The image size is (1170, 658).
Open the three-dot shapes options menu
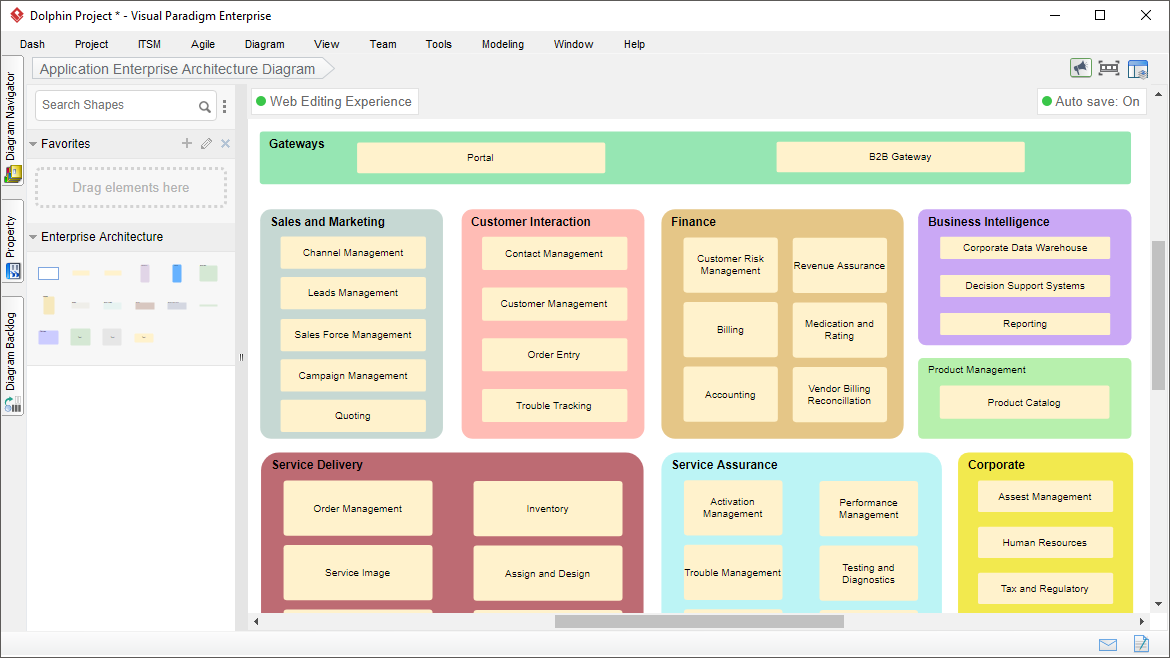(225, 107)
